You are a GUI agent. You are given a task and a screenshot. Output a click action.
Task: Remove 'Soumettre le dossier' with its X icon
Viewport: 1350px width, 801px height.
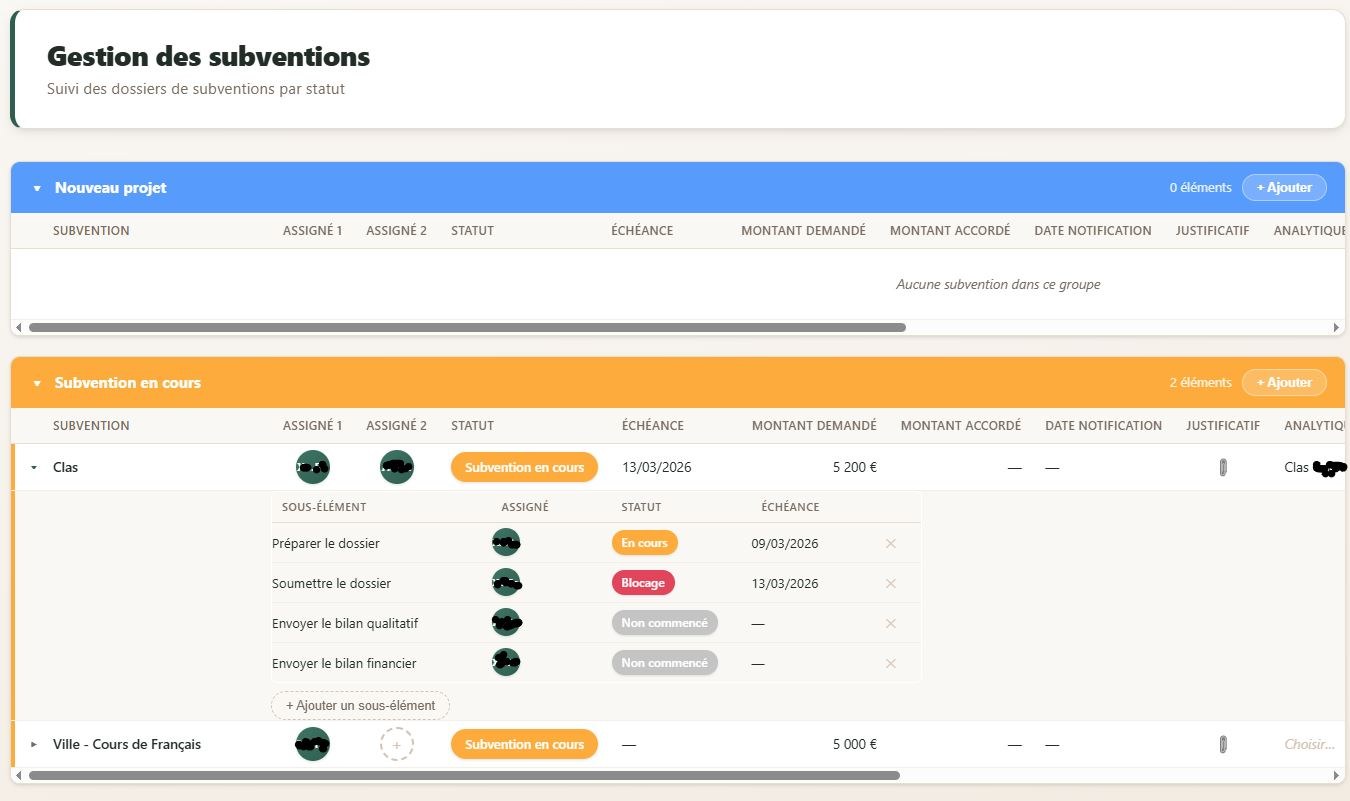pyautogui.click(x=890, y=583)
